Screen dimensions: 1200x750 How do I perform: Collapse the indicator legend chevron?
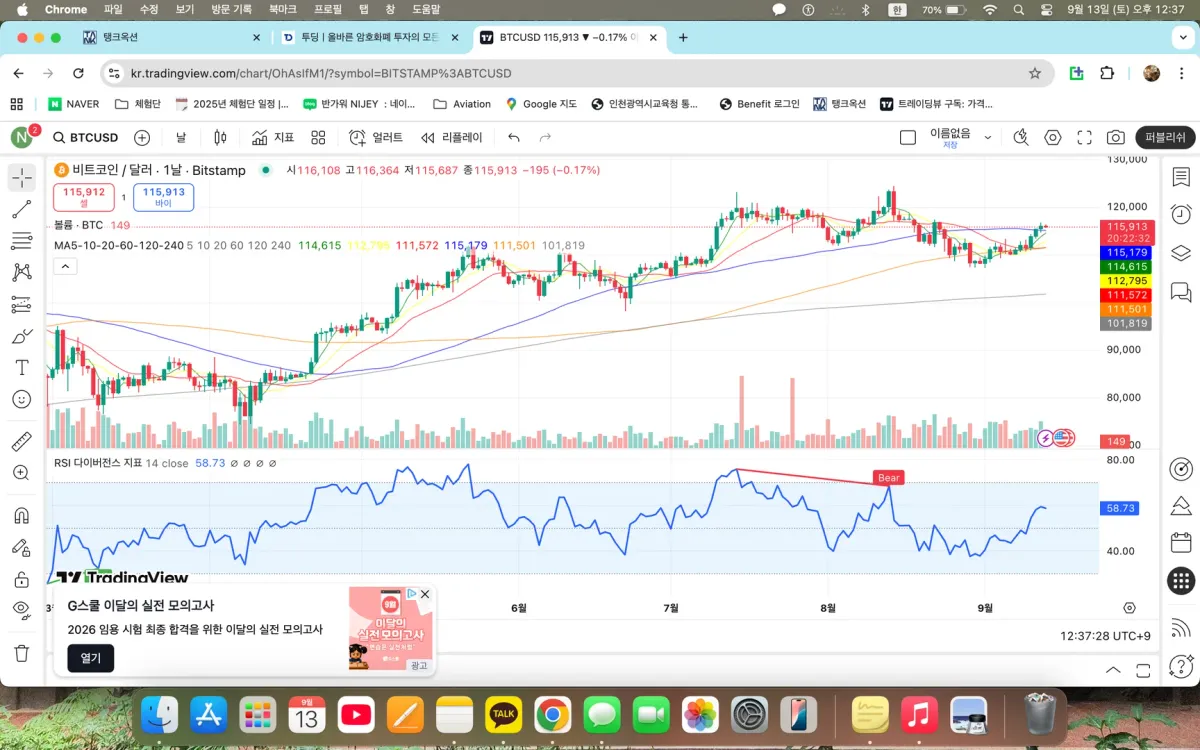click(64, 266)
